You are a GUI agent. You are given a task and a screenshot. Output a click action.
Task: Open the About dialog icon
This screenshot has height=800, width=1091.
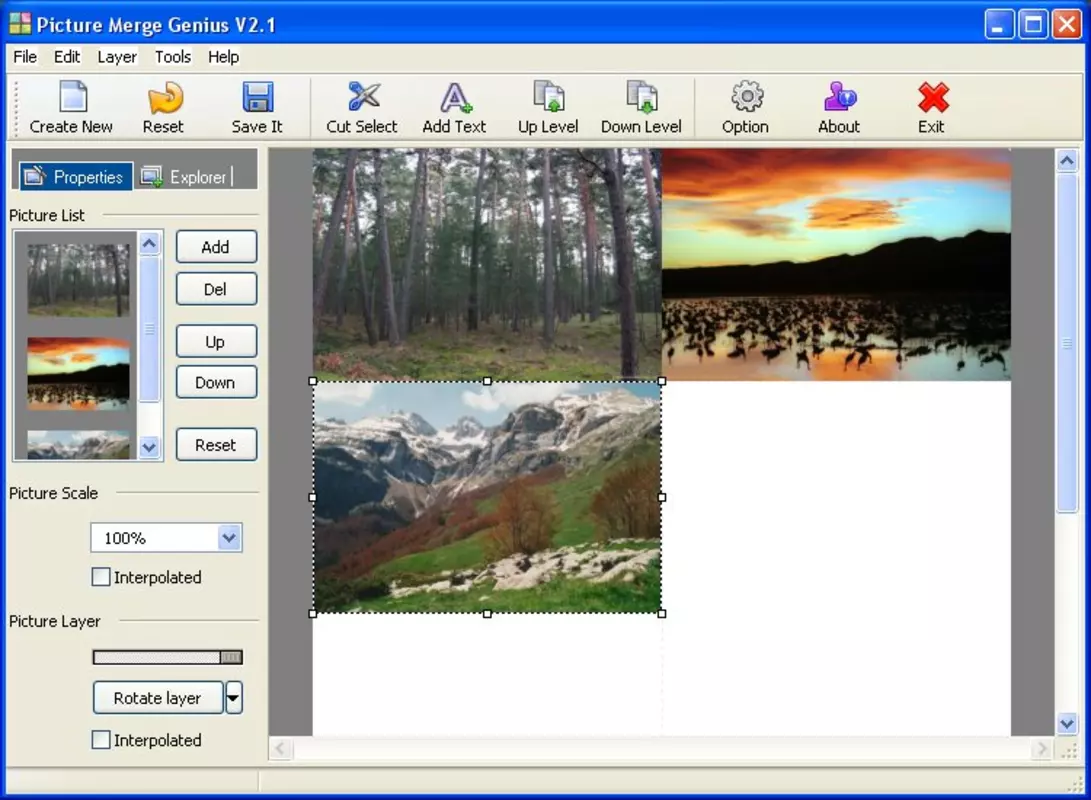click(839, 97)
